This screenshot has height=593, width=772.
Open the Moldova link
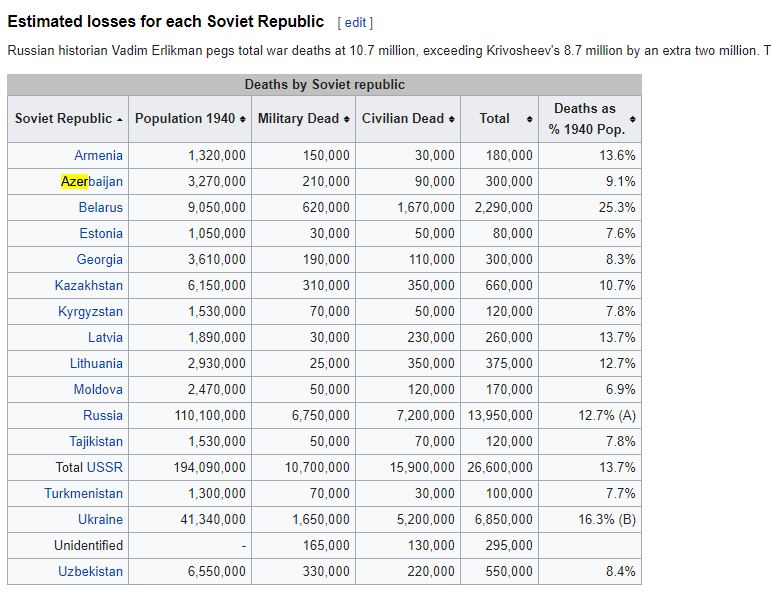pos(98,390)
